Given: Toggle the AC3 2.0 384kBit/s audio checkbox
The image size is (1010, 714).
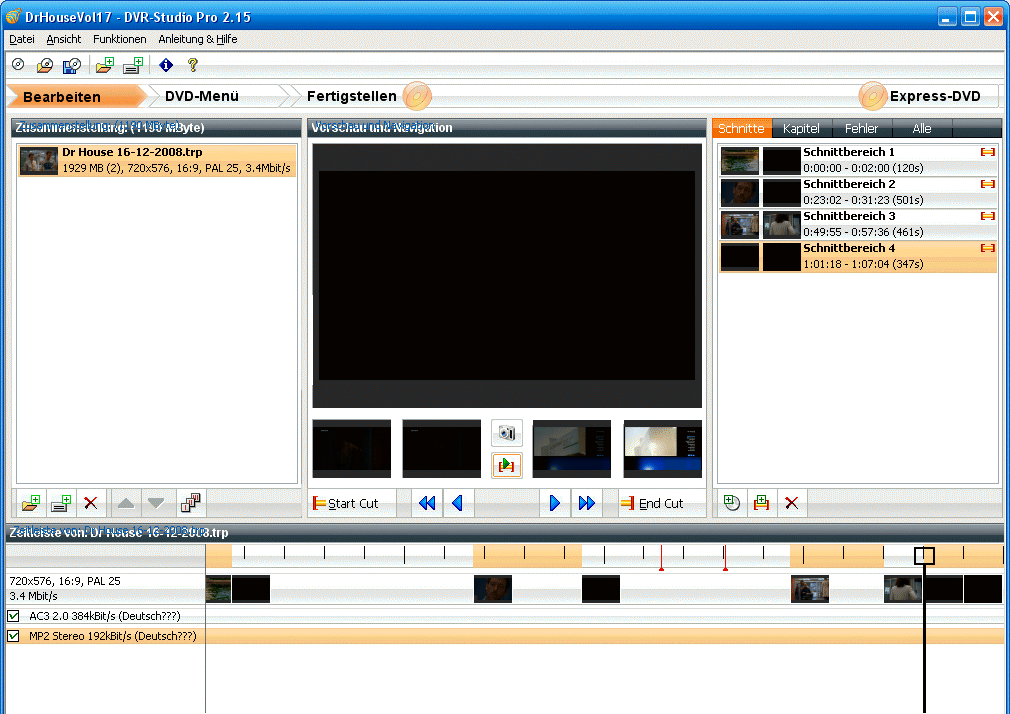Looking at the screenshot, I should coord(14,616).
